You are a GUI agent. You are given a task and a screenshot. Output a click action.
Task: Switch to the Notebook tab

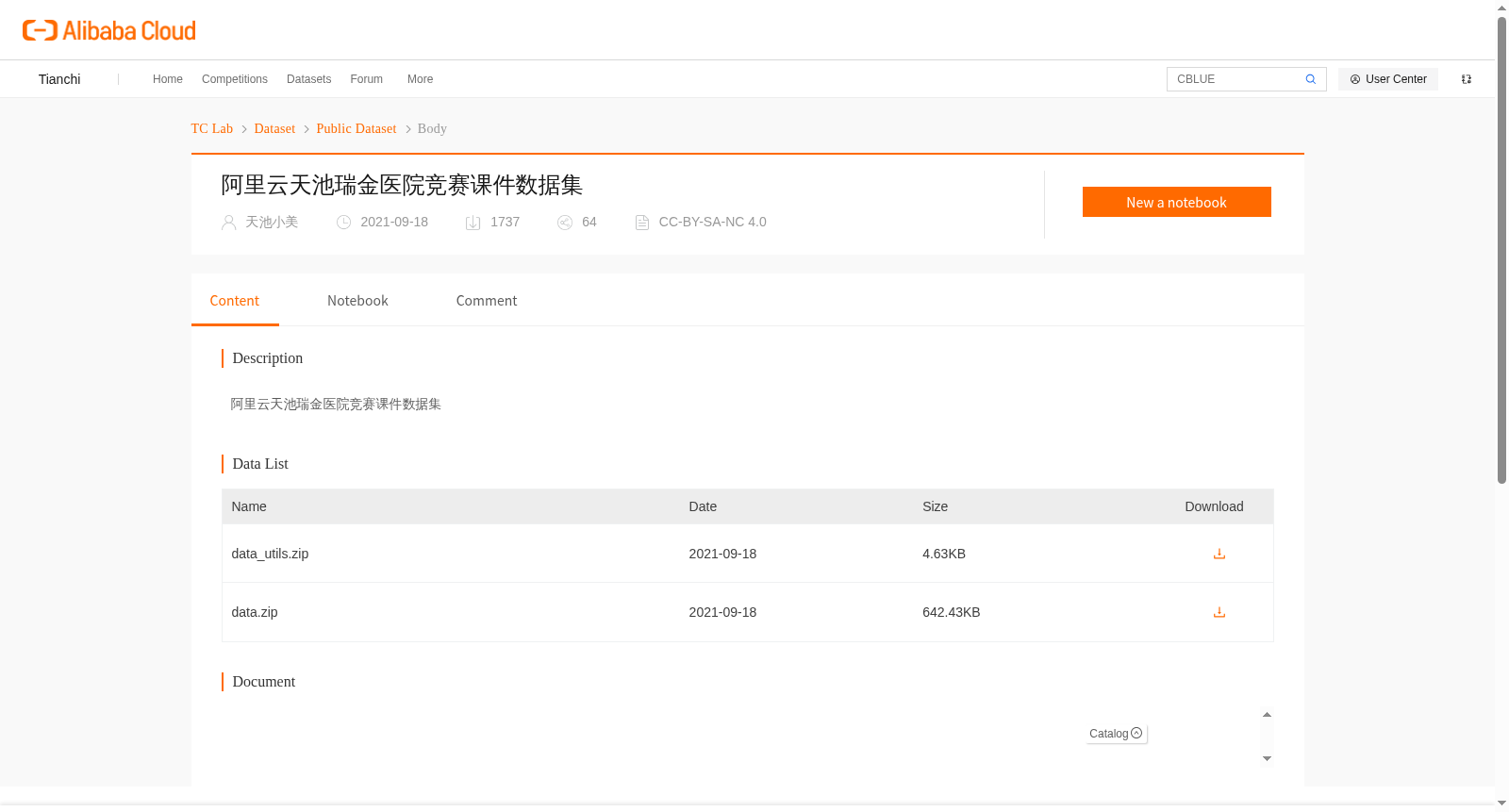[357, 301]
